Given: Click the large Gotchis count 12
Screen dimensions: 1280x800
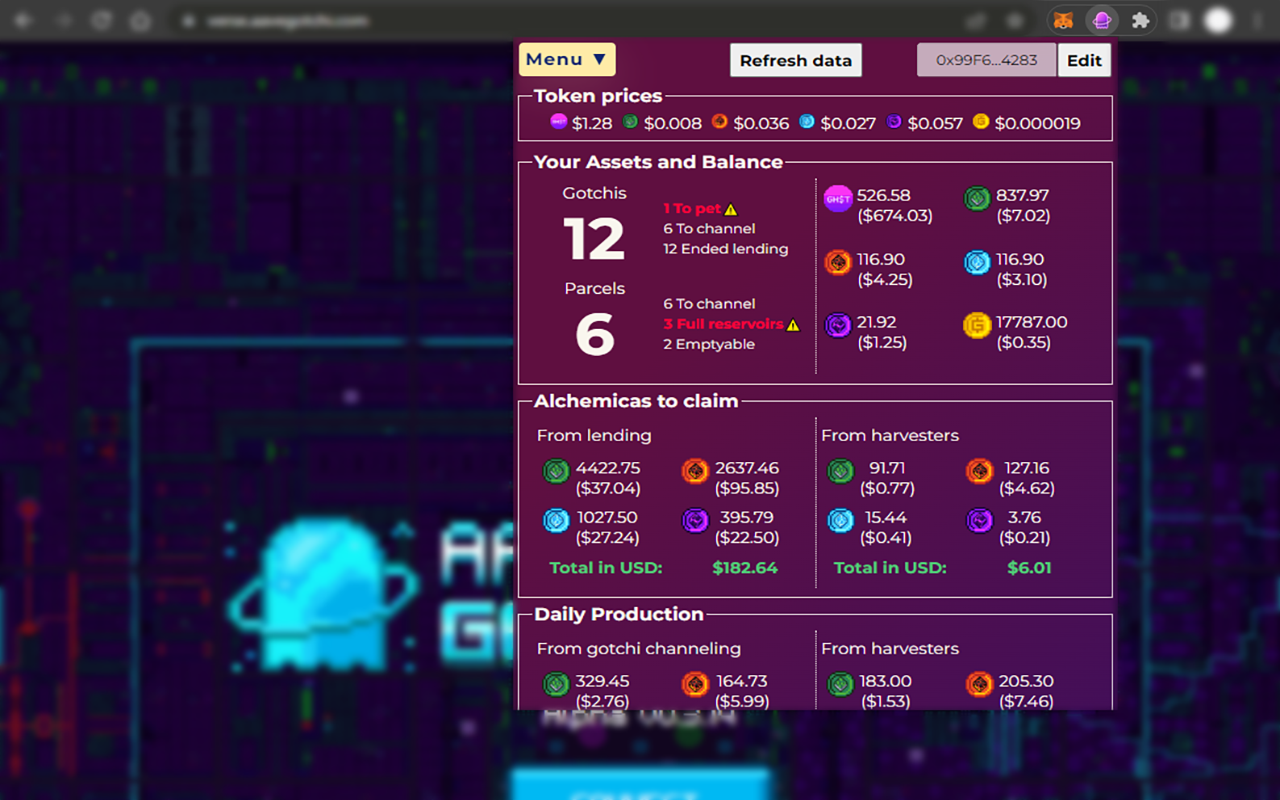Looking at the screenshot, I should [x=594, y=239].
